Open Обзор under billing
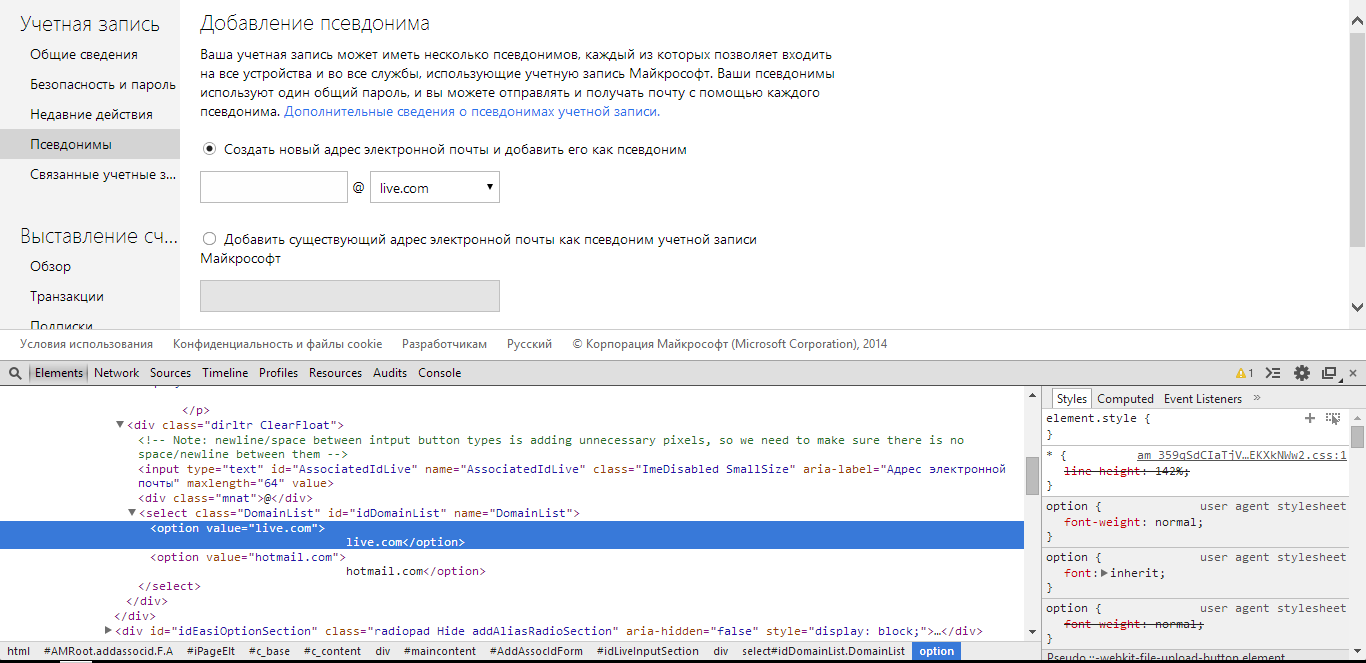This screenshot has width=1366, height=663. 51,267
